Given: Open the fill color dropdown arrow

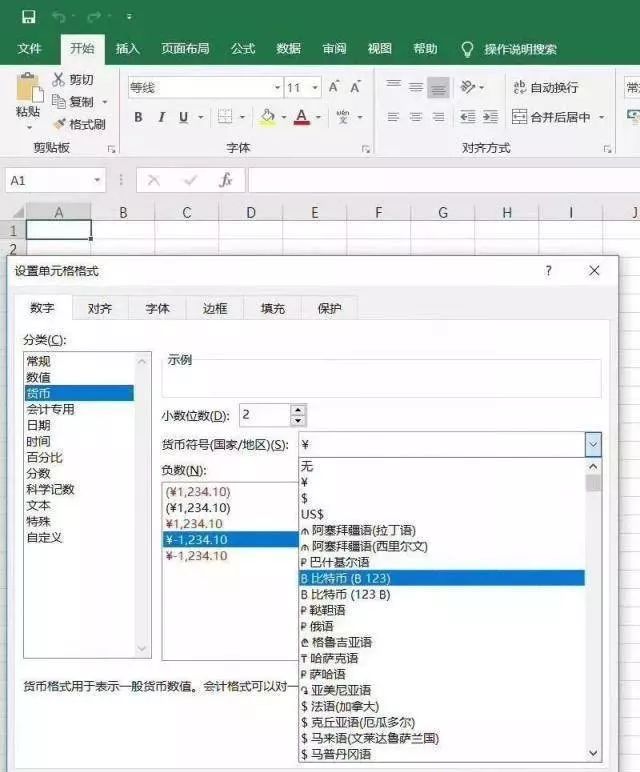Looking at the screenshot, I should [x=284, y=117].
